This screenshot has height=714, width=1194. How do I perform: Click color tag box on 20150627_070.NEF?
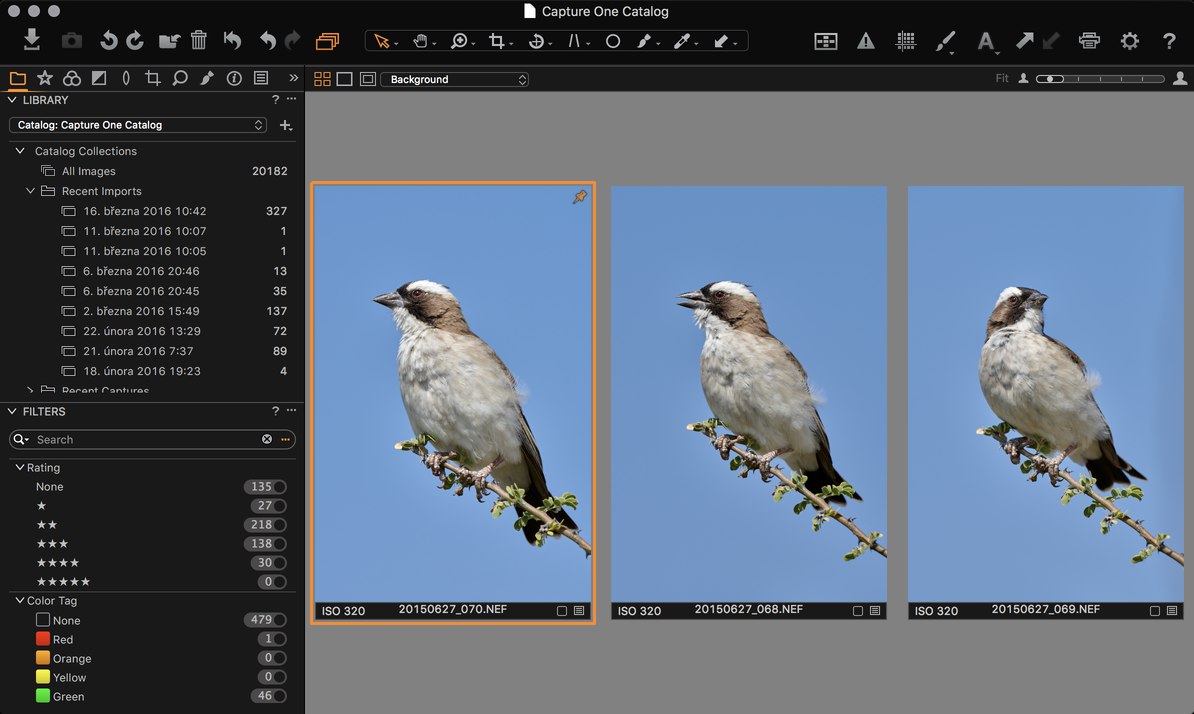[x=562, y=610]
